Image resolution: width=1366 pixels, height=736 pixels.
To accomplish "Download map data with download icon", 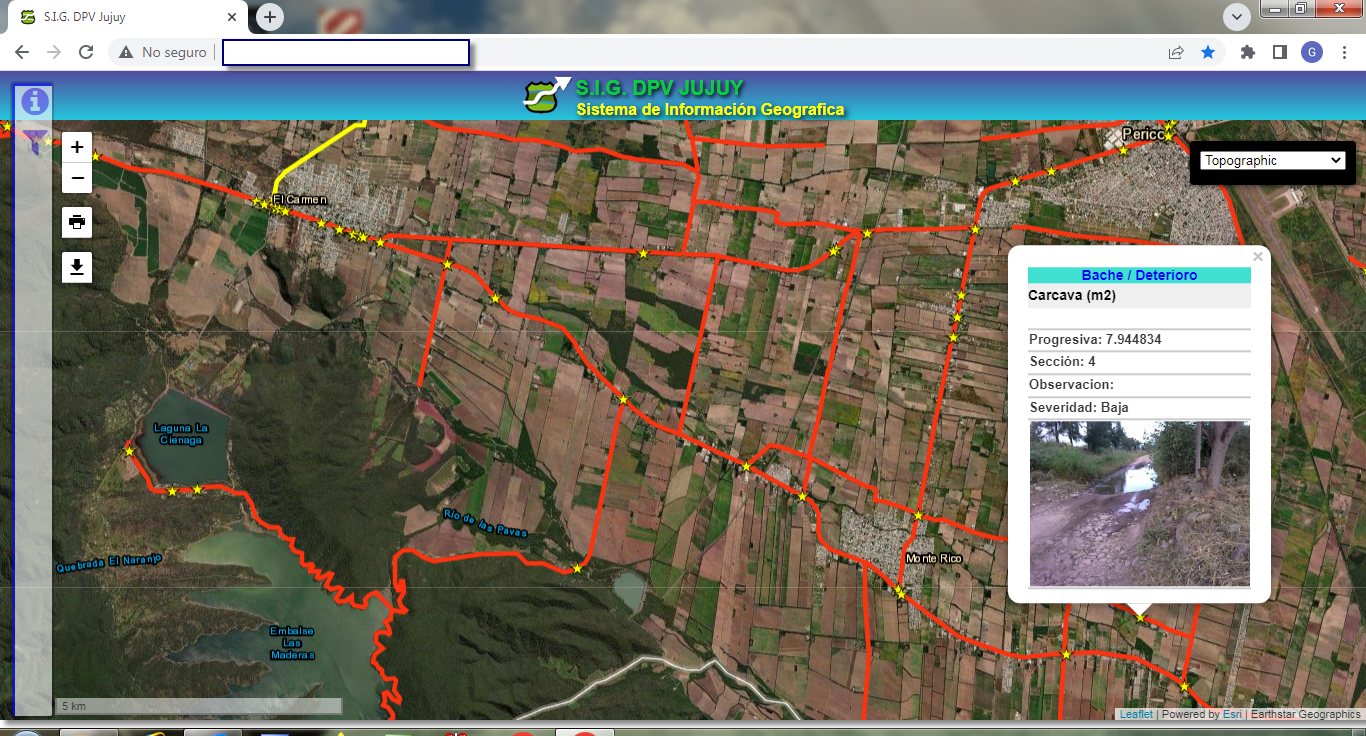I will tap(77, 267).
